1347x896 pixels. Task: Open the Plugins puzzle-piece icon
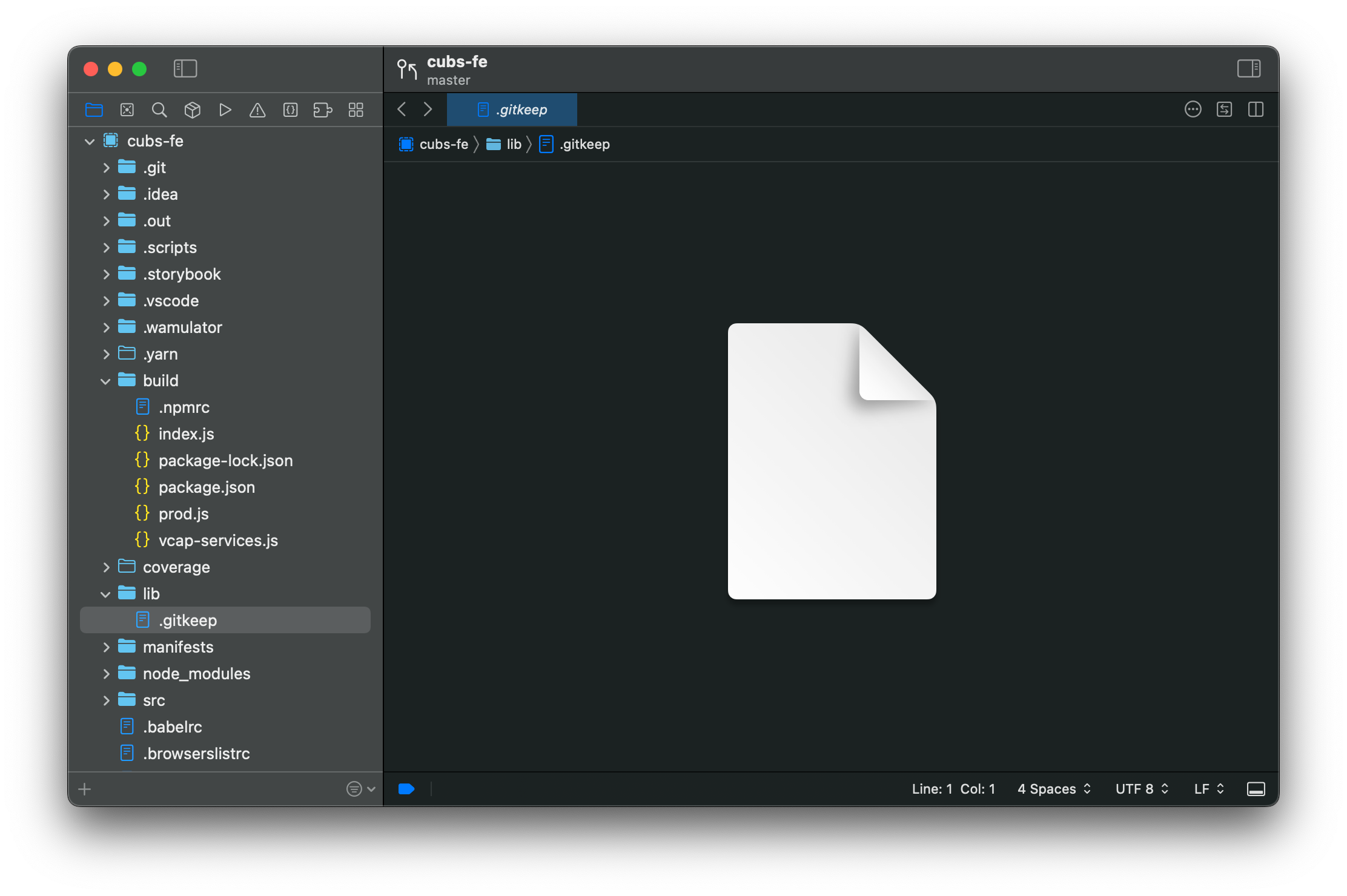323,110
